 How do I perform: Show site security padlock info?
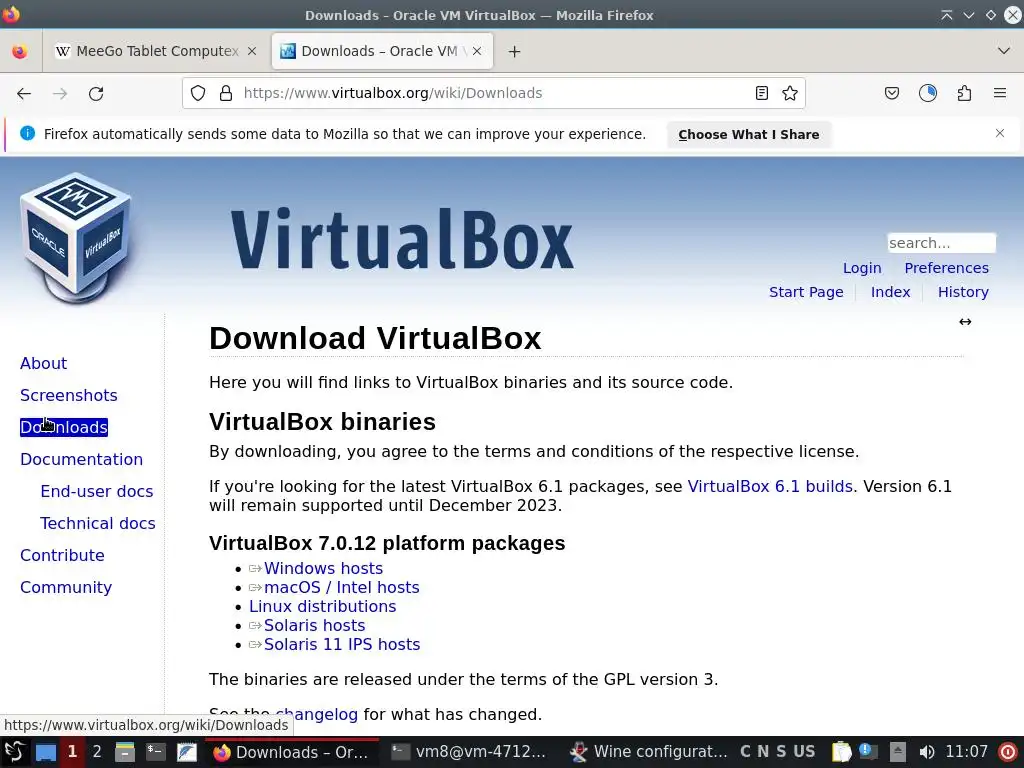click(x=226, y=93)
